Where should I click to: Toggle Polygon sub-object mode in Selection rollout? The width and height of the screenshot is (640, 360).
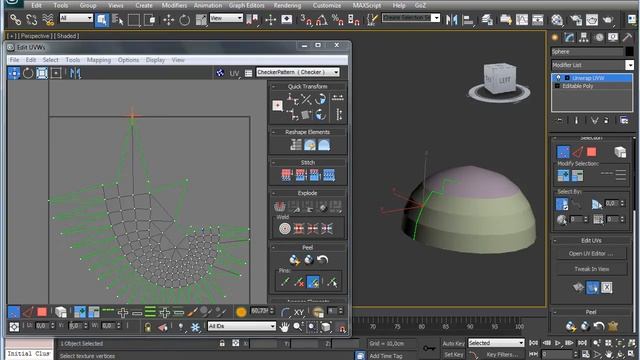591,152
